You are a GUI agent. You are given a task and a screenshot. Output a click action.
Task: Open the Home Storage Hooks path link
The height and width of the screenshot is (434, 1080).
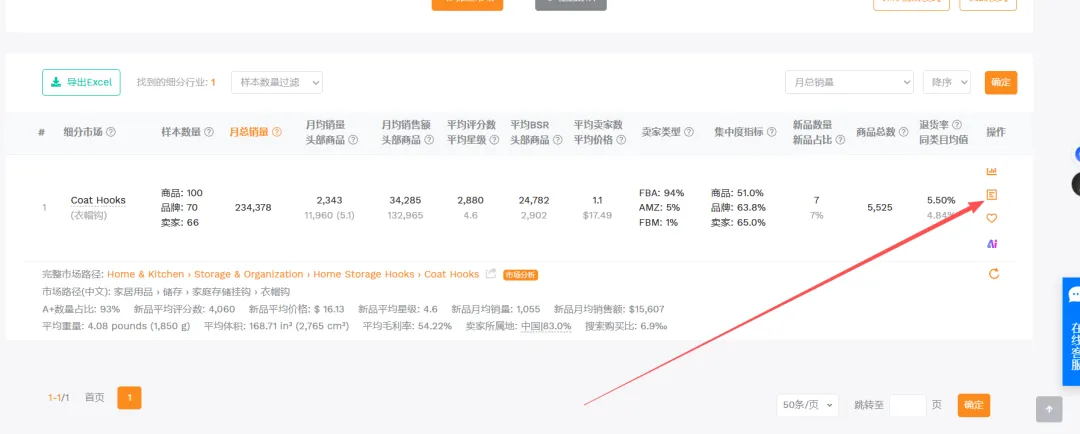tap(364, 274)
